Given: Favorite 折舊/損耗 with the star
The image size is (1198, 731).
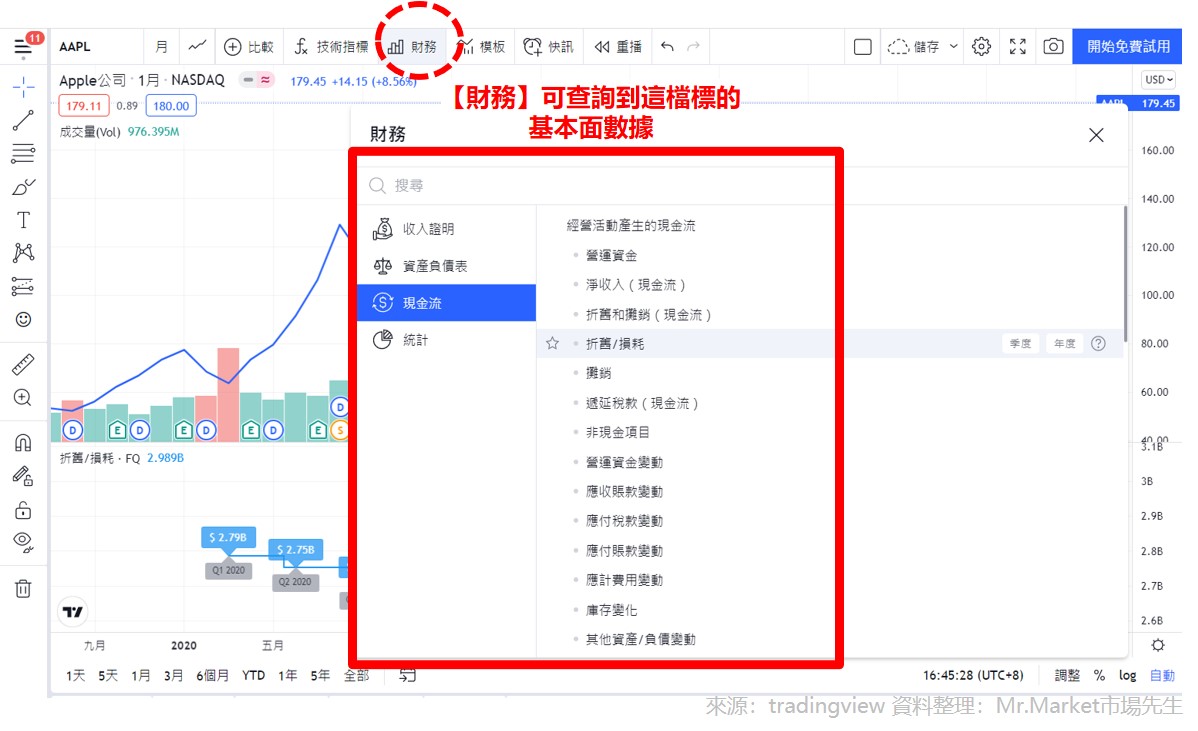Looking at the screenshot, I should (552, 344).
